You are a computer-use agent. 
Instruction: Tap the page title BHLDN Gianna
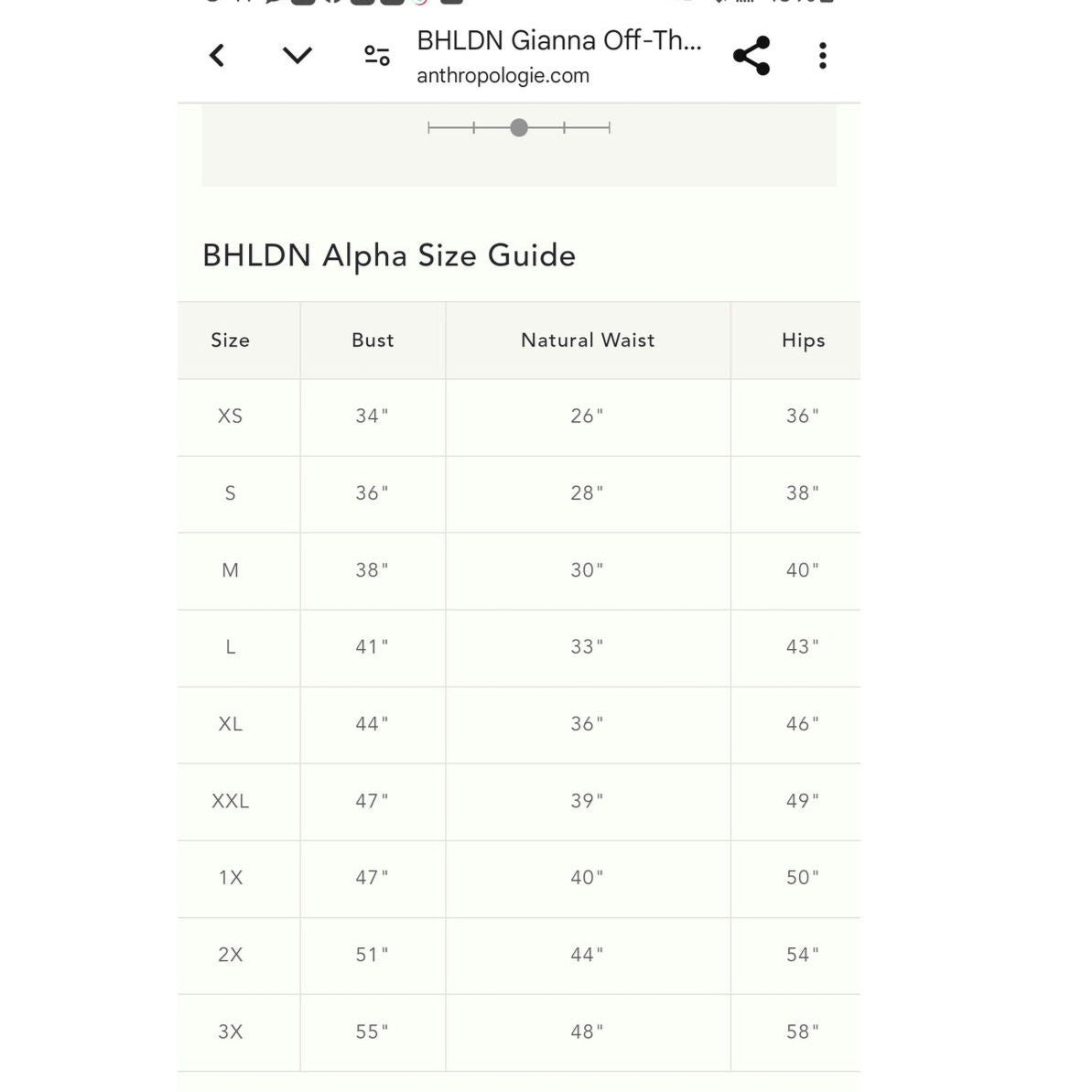pyautogui.click(x=558, y=41)
